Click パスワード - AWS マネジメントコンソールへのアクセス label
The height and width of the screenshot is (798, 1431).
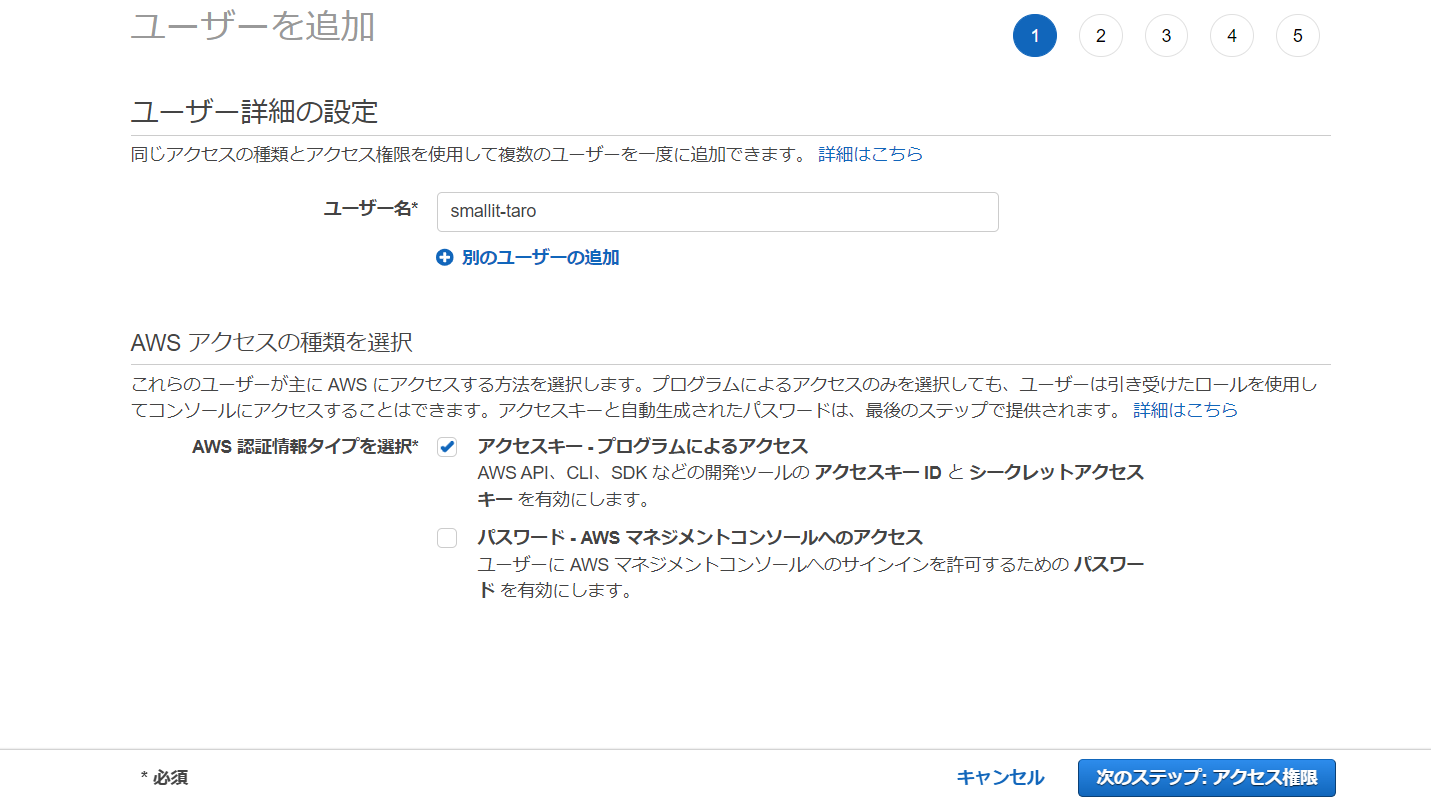699,537
